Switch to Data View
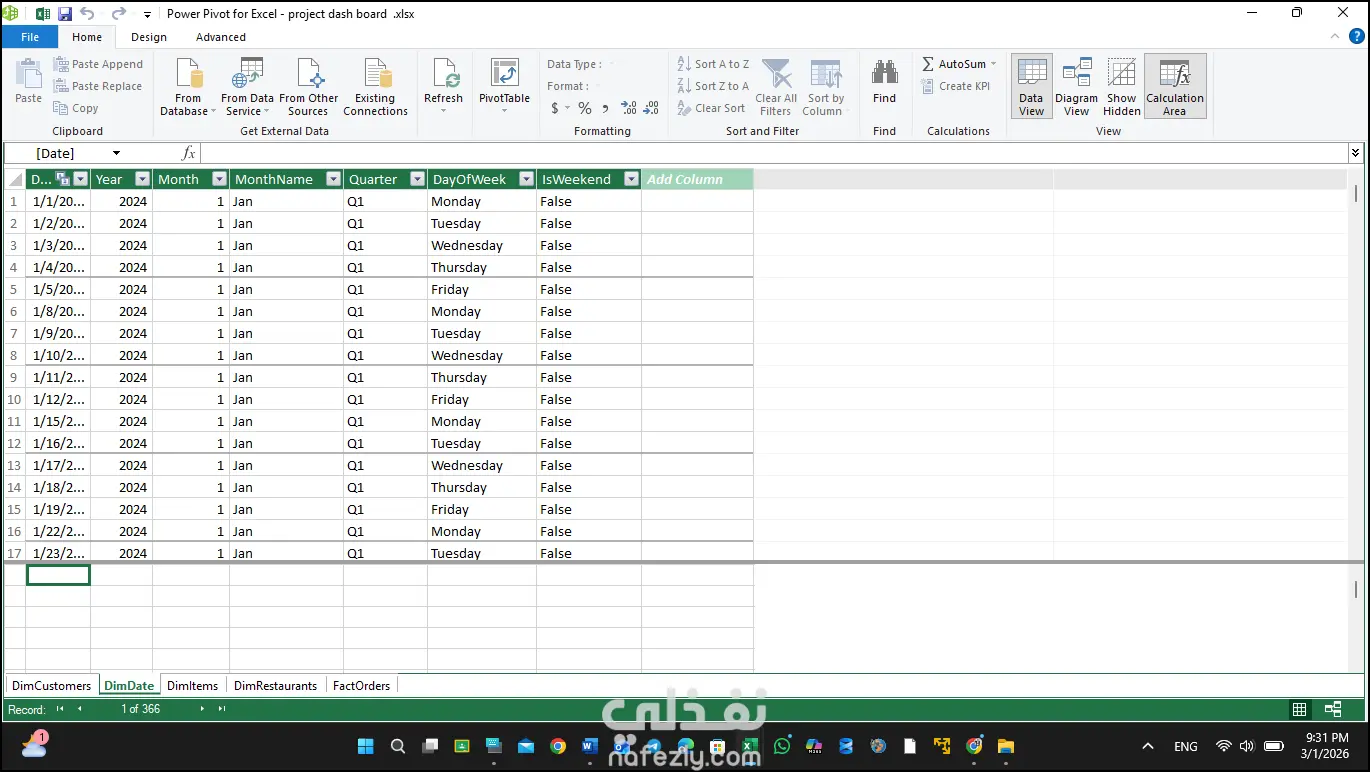 (x=1031, y=87)
